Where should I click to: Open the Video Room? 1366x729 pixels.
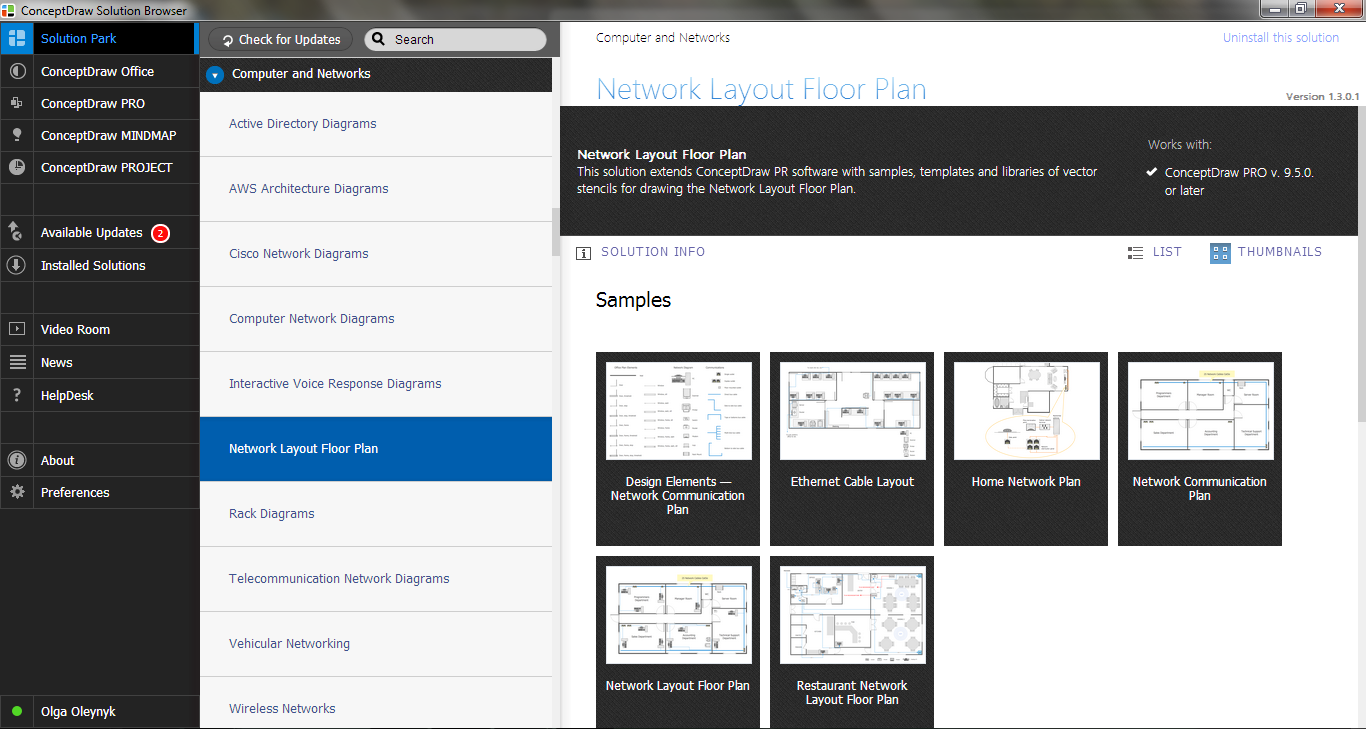tap(76, 330)
